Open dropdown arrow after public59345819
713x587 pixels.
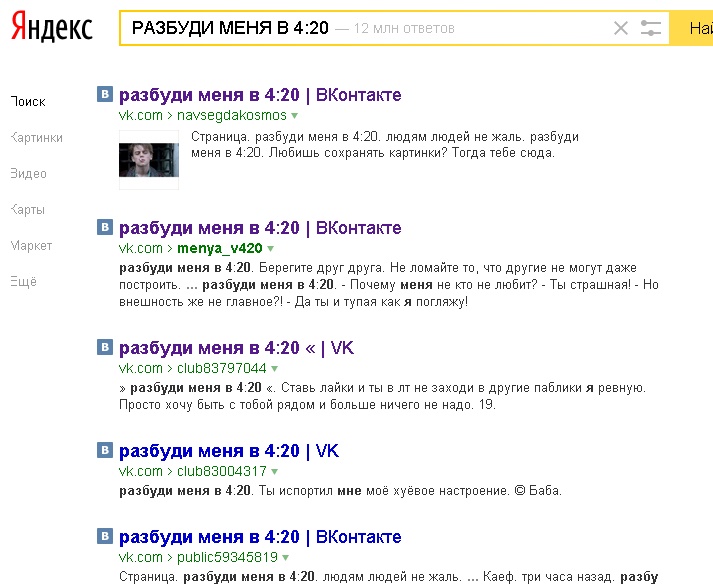[285, 558]
